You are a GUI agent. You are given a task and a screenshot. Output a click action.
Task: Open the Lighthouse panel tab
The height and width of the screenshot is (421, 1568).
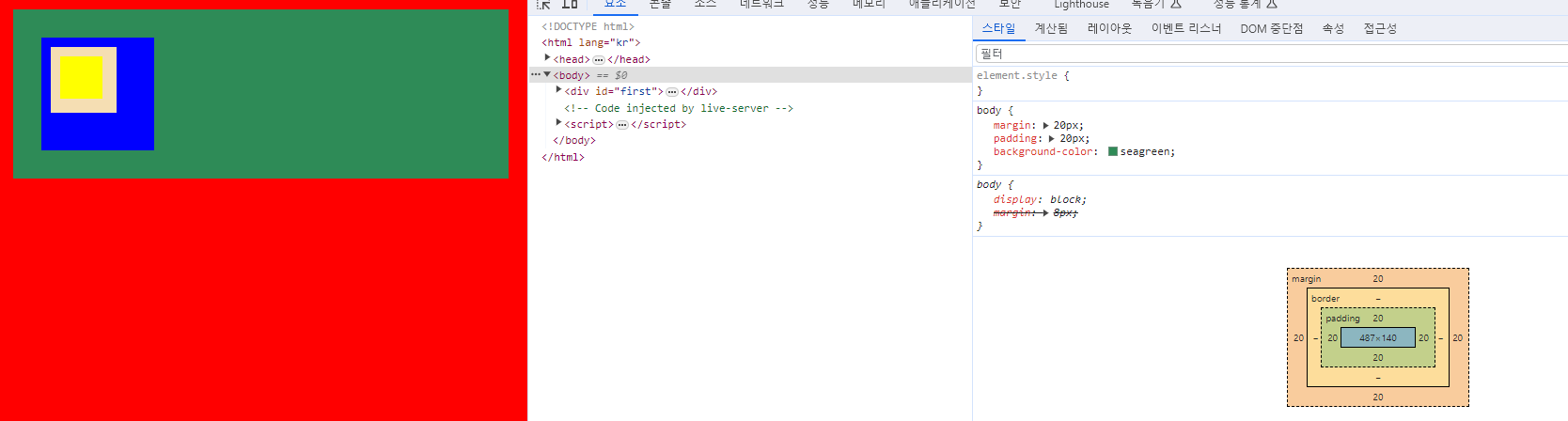click(x=1081, y=5)
